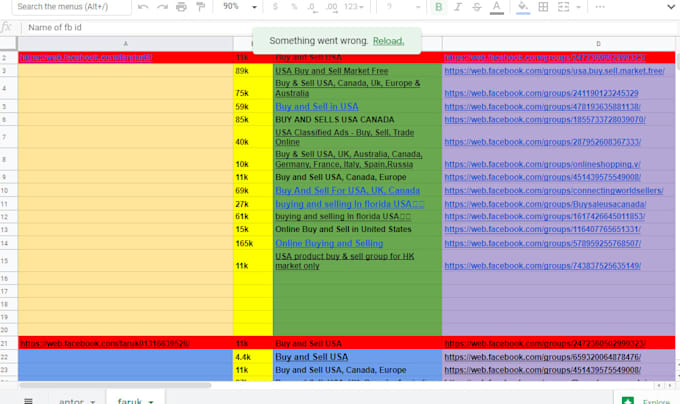Print the spreadsheet
Image resolution: width=680 pixels, height=404 pixels.
tap(181, 7)
